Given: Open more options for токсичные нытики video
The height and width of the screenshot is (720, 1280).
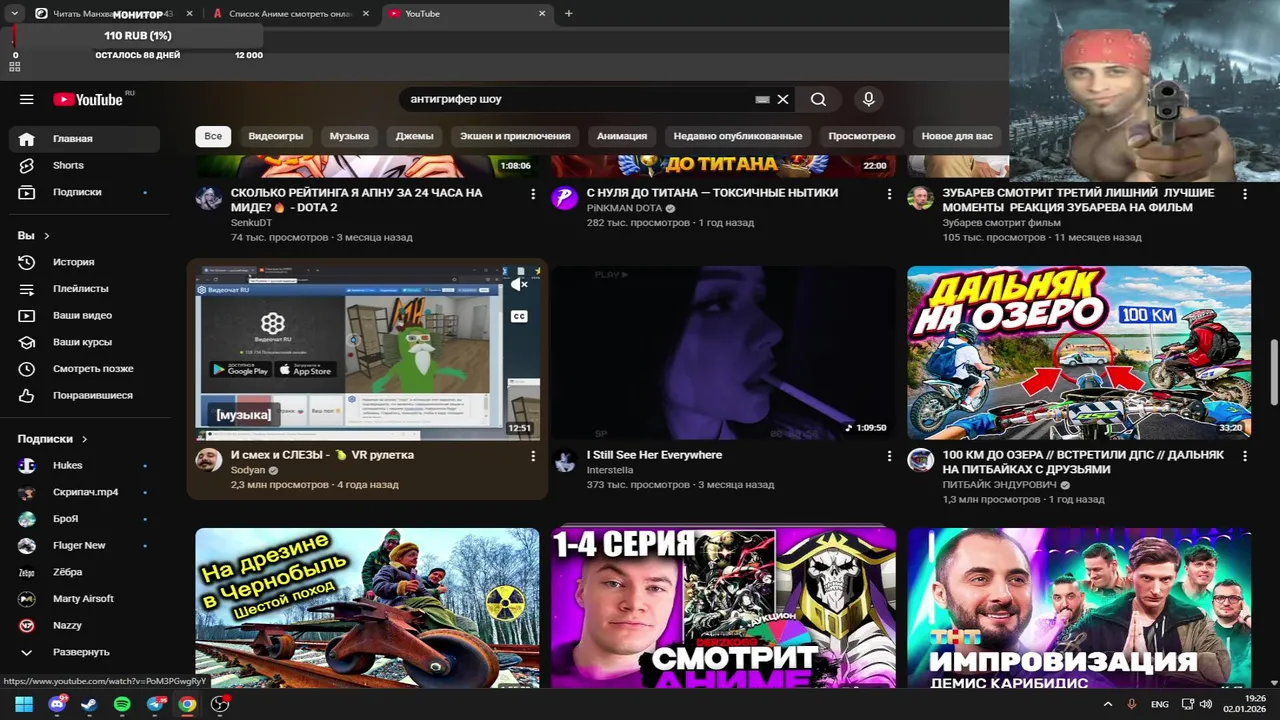Looking at the screenshot, I should (889, 193).
